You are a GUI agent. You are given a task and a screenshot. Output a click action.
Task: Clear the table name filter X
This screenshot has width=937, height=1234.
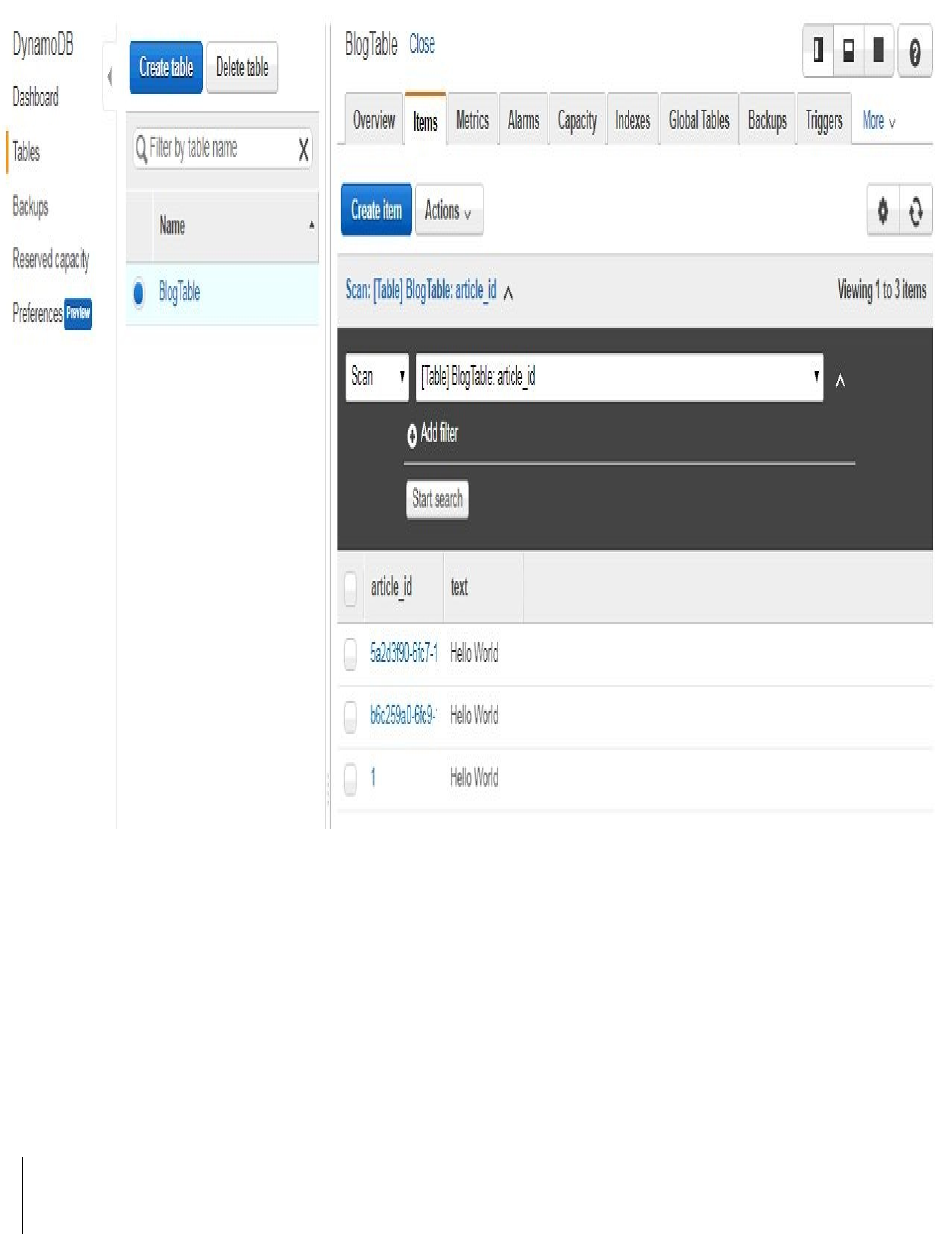pyautogui.click(x=303, y=150)
